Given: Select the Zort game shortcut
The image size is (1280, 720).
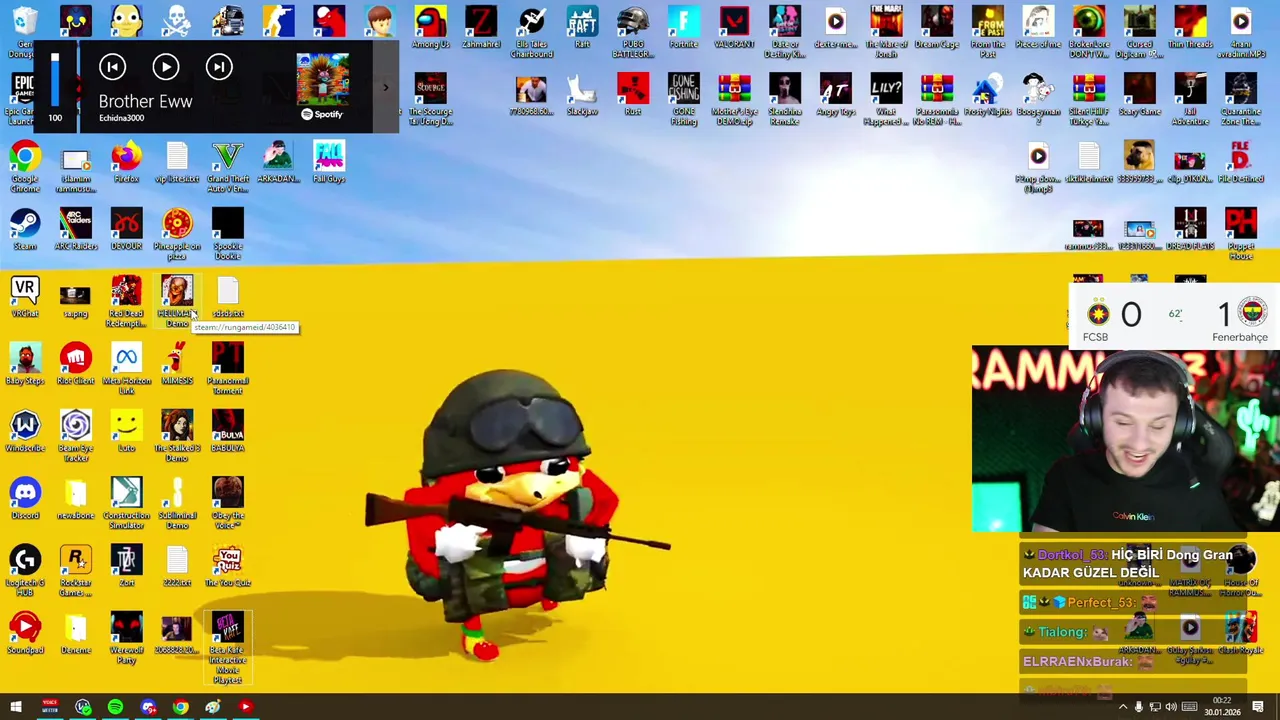Looking at the screenshot, I should [x=126, y=565].
